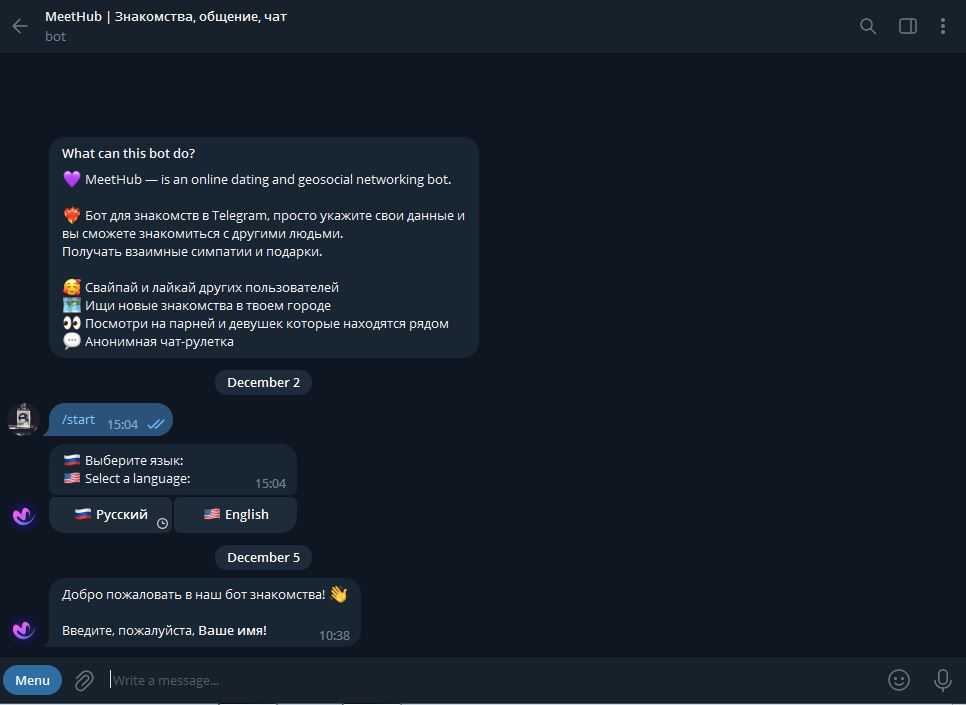Choose the English language button
The image size is (966, 705).
(235, 515)
